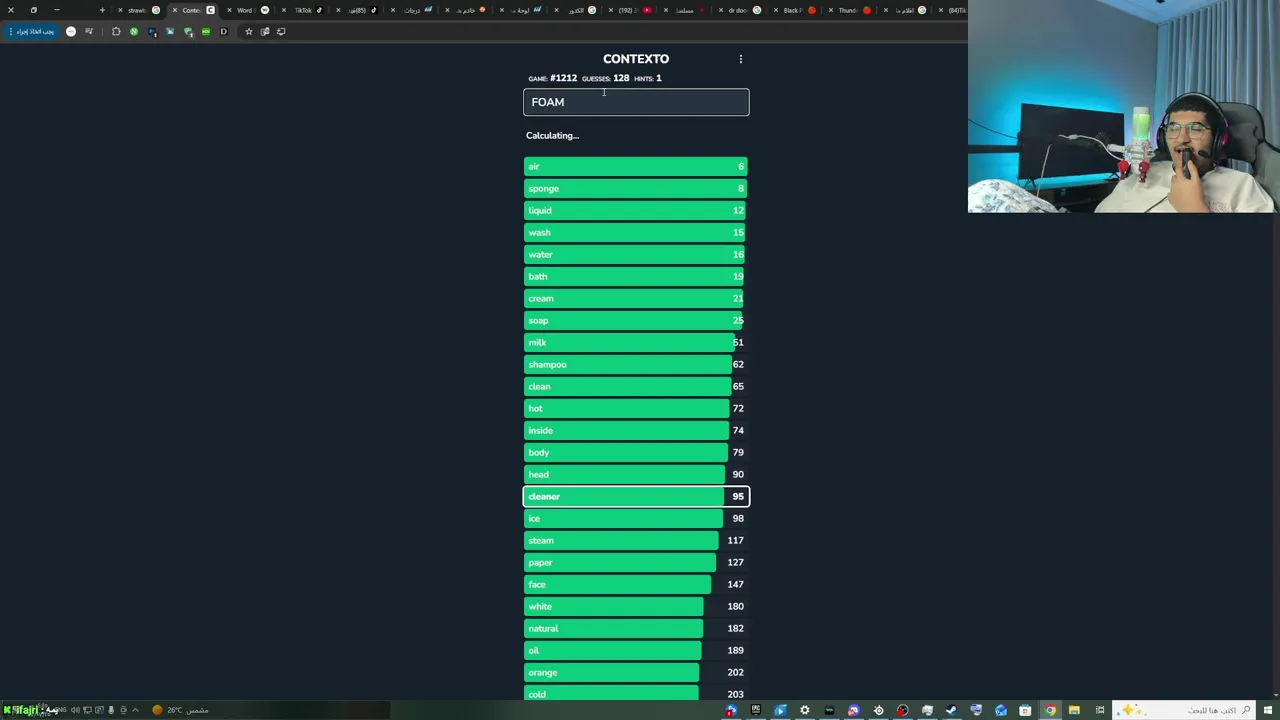Image resolution: width=1280 pixels, height=720 pixels.
Task: Bookmark this page with the star icon
Action: (x=249, y=32)
